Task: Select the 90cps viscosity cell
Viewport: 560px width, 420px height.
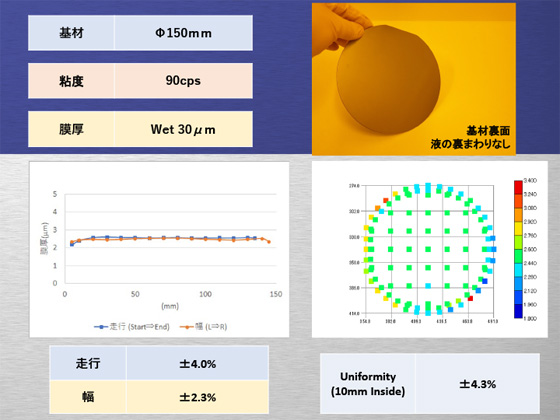Action: tap(184, 81)
